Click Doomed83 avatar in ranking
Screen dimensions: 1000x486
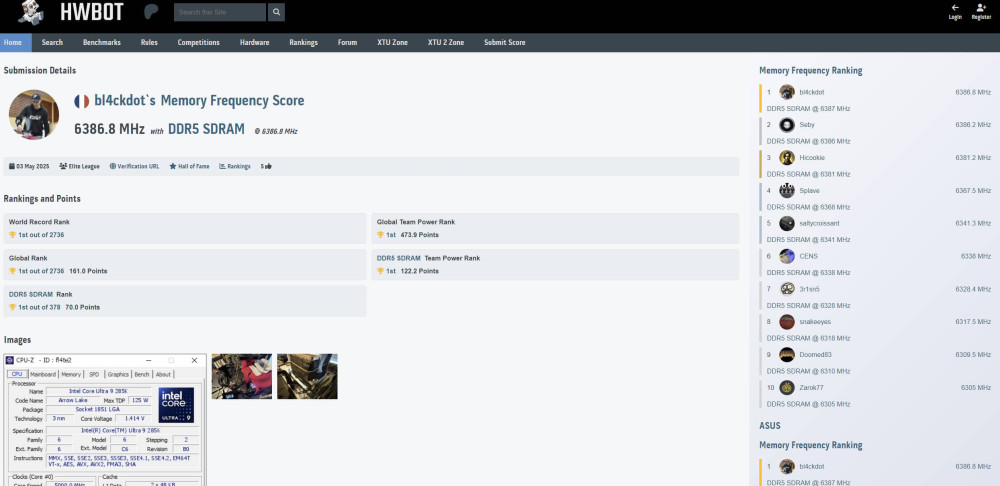(786, 355)
